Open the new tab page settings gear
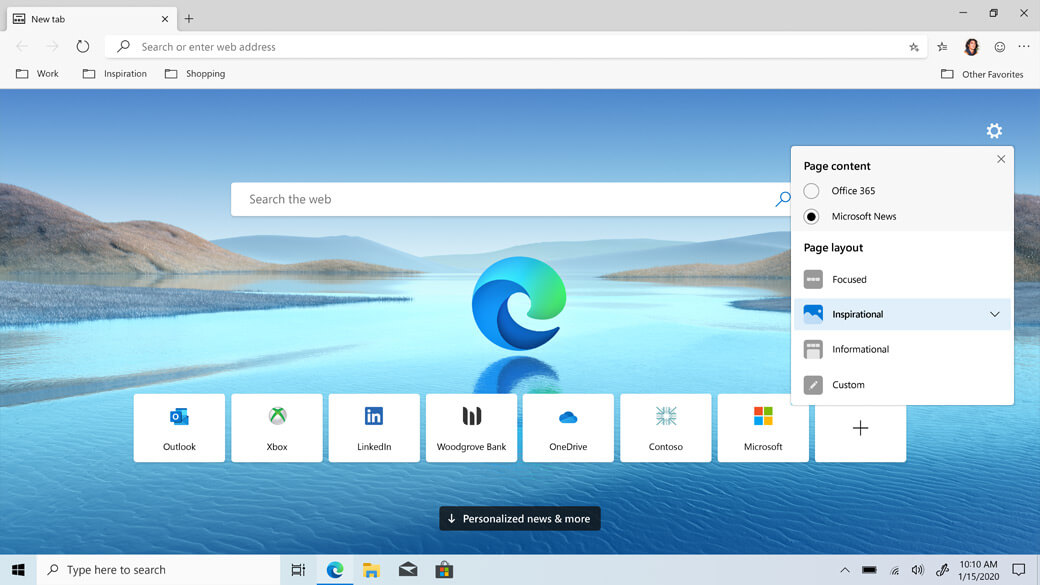 click(994, 130)
